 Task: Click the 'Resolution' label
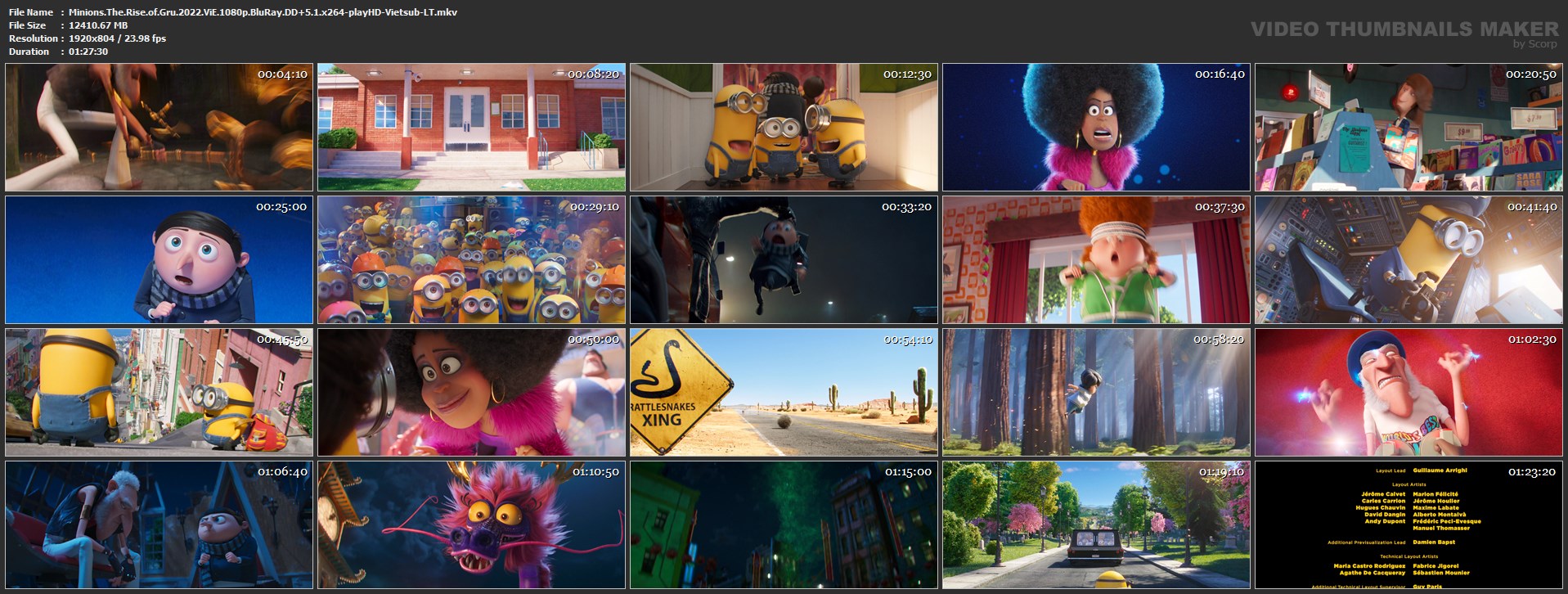click(34, 38)
